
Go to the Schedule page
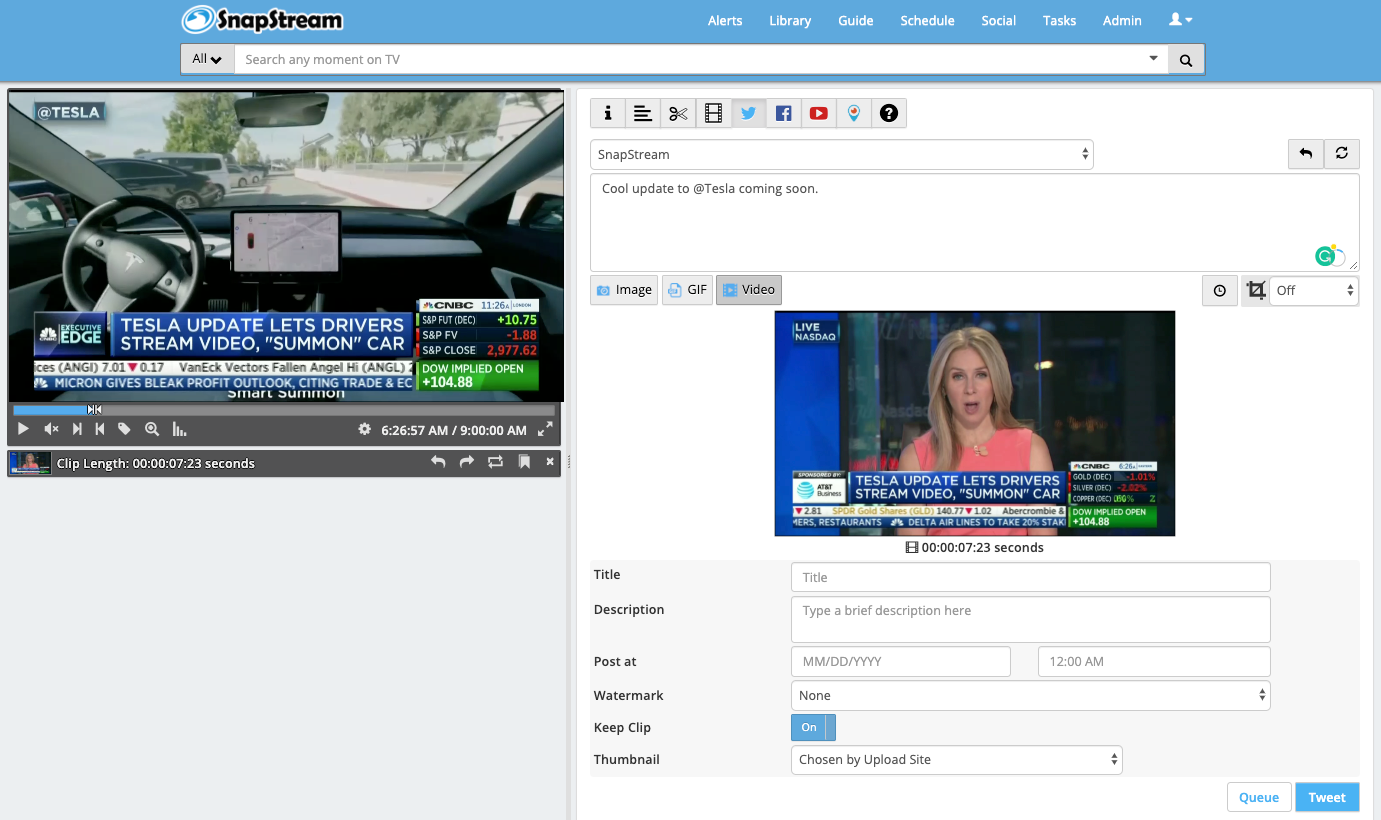pyautogui.click(x=927, y=20)
